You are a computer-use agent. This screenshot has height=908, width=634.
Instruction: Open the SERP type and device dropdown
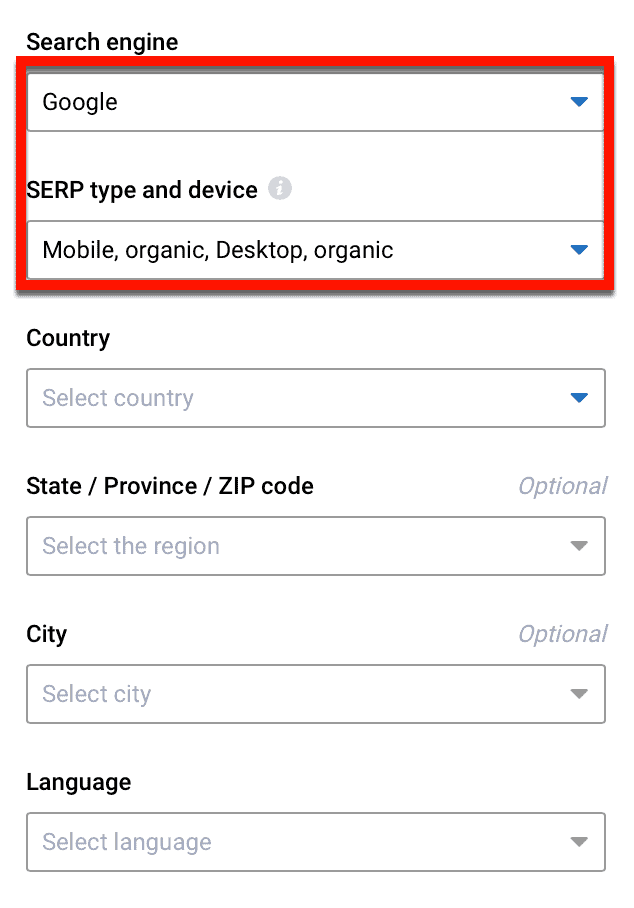[316, 250]
